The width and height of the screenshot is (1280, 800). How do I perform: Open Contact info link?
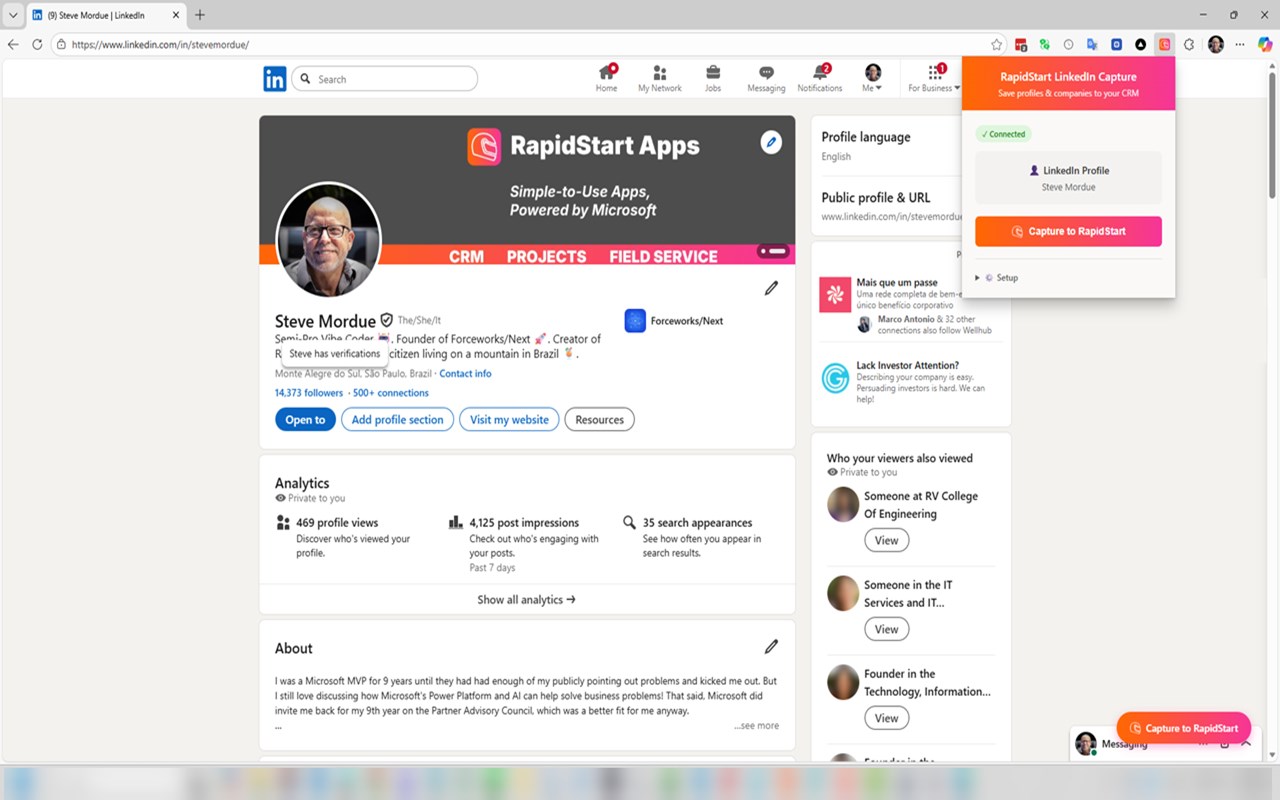coord(465,374)
